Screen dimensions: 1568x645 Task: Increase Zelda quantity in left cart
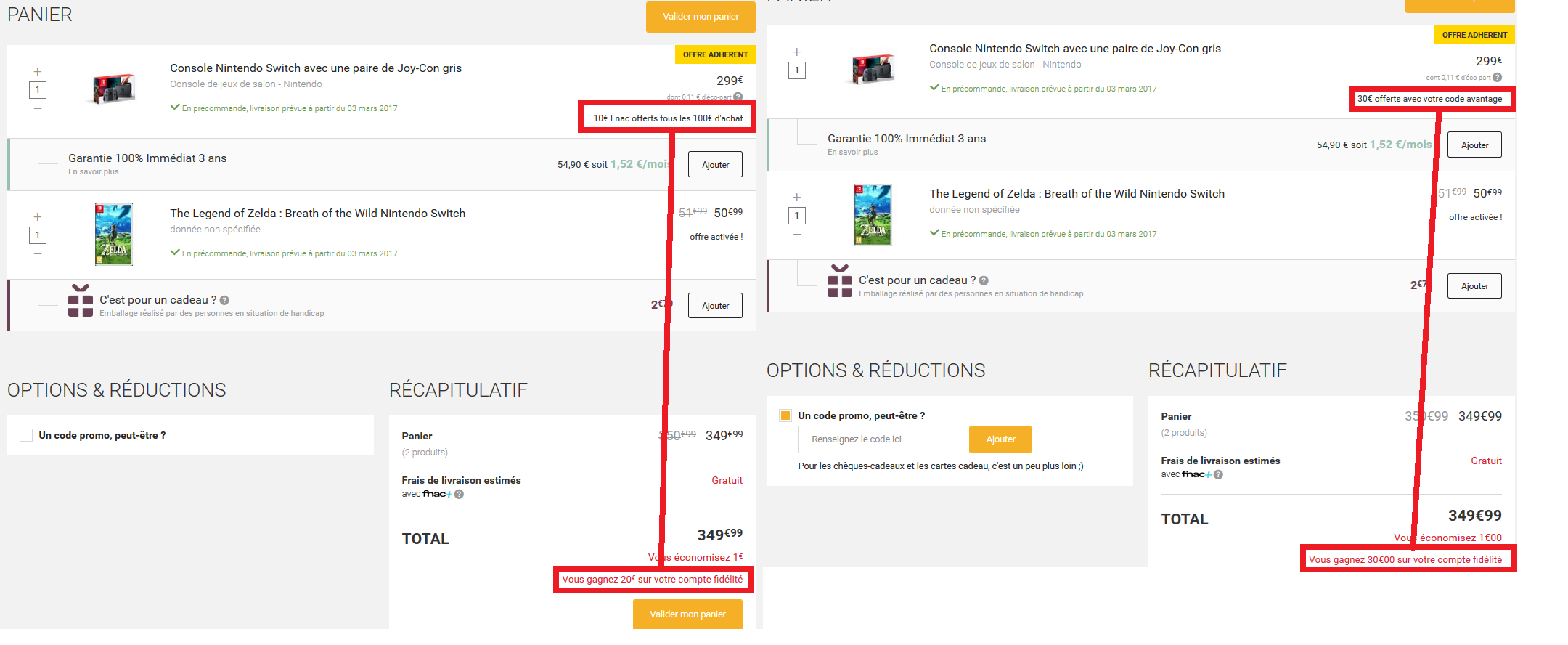click(x=38, y=217)
